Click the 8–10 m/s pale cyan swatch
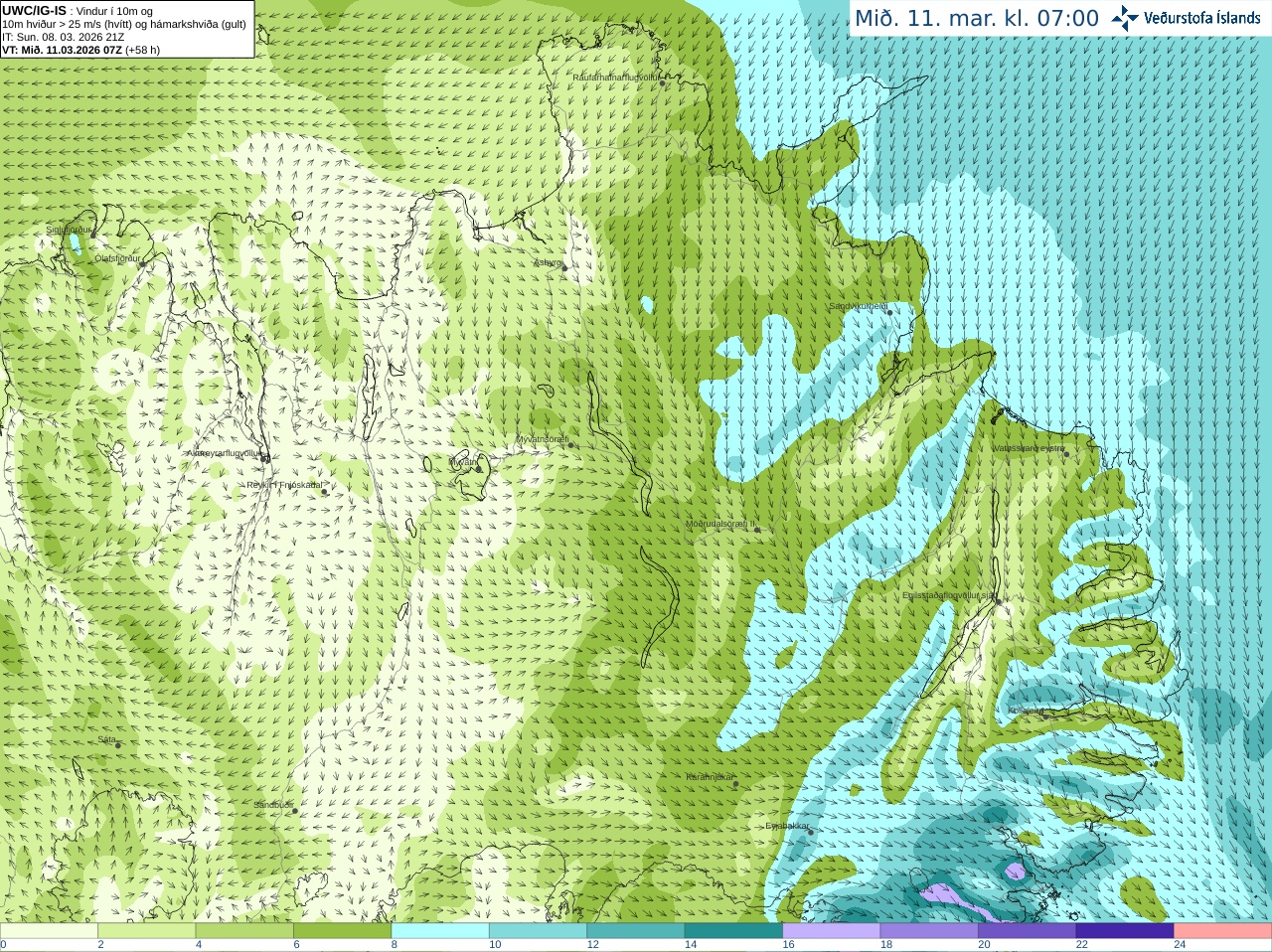Viewport: 1272px width, 952px height. pyautogui.click(x=440, y=931)
